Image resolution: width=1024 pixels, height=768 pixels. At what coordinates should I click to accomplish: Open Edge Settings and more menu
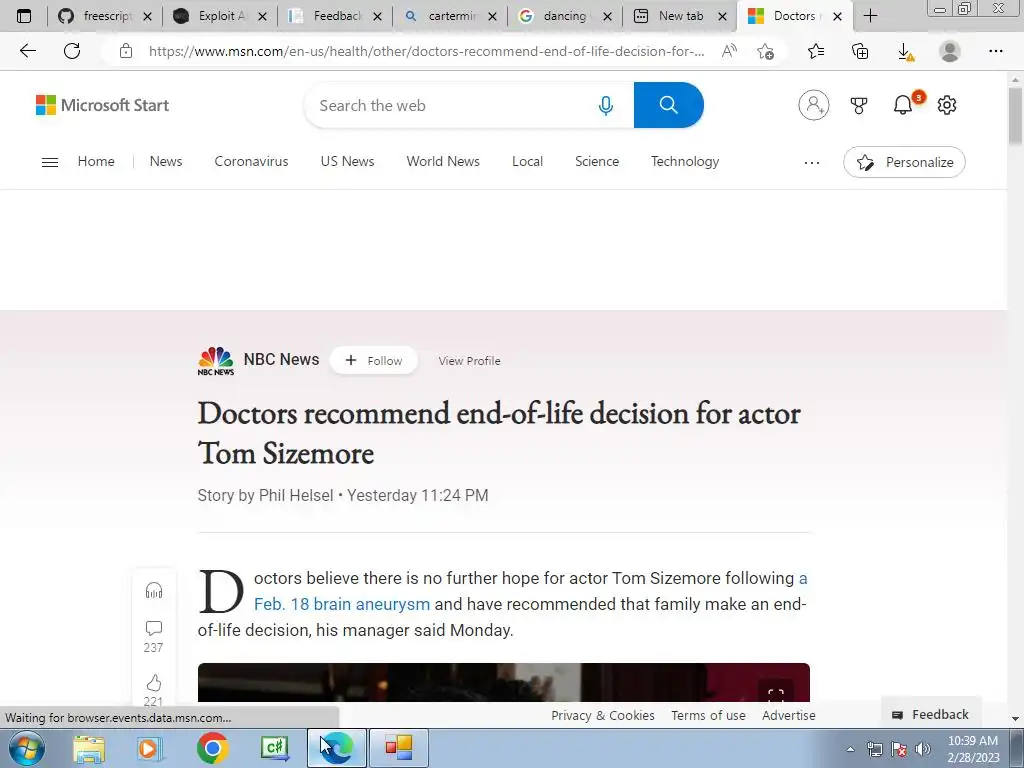[x=995, y=51]
